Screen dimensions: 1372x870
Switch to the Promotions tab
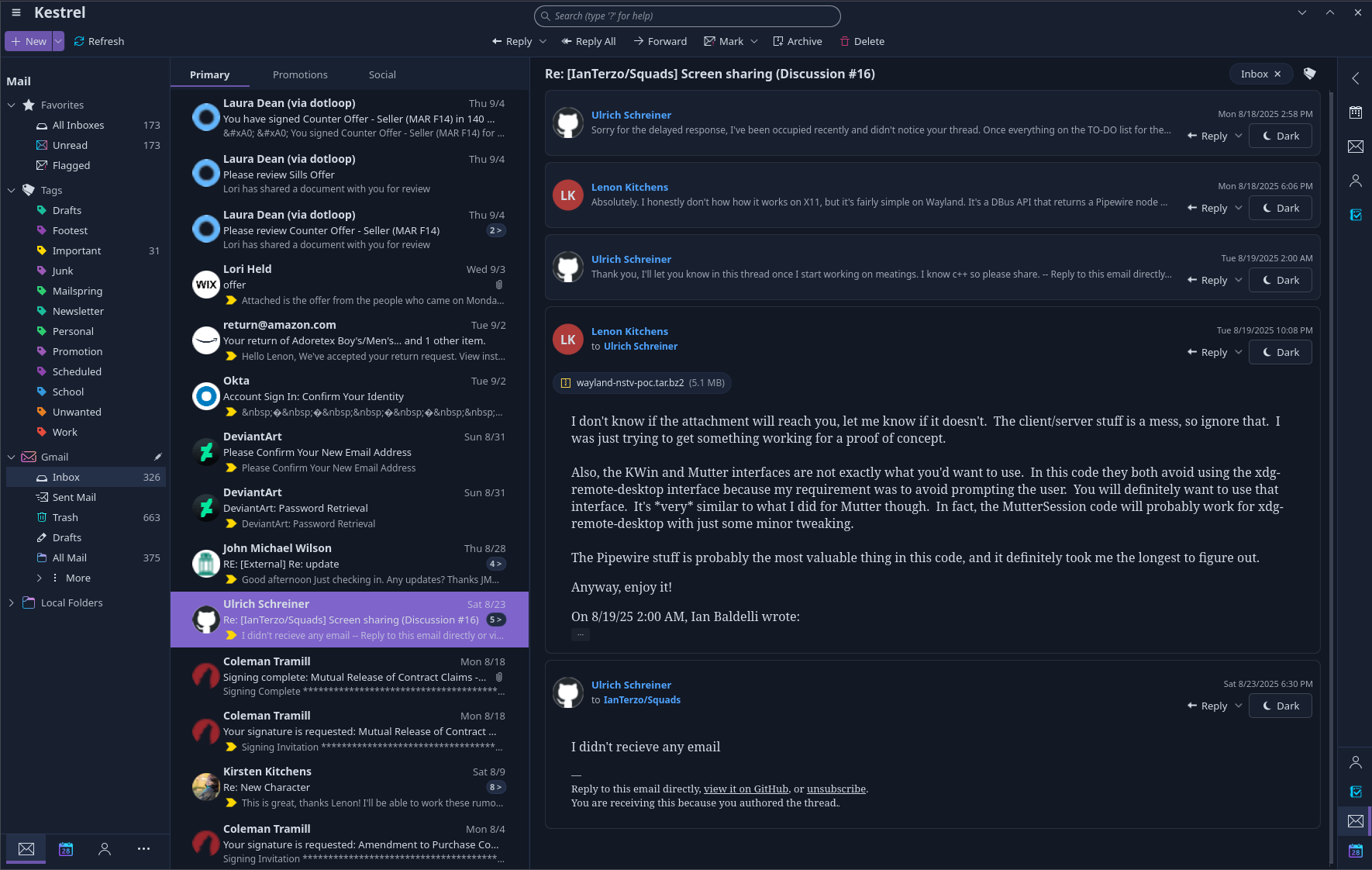300,74
